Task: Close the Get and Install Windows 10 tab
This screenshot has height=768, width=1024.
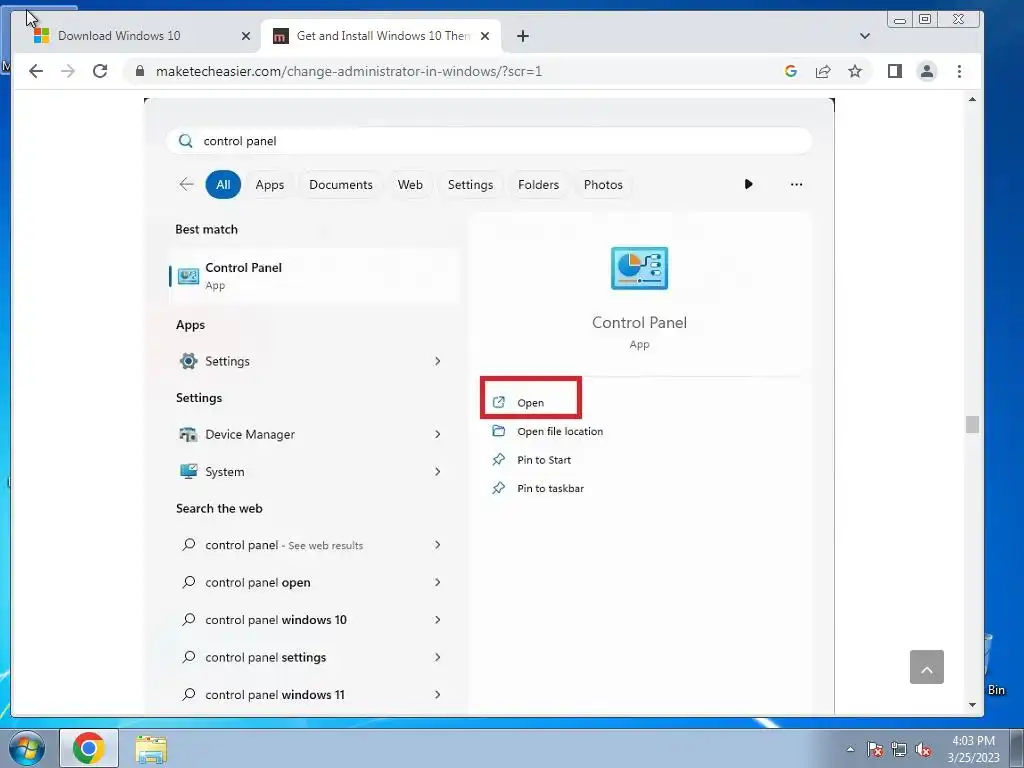Action: coord(485,36)
